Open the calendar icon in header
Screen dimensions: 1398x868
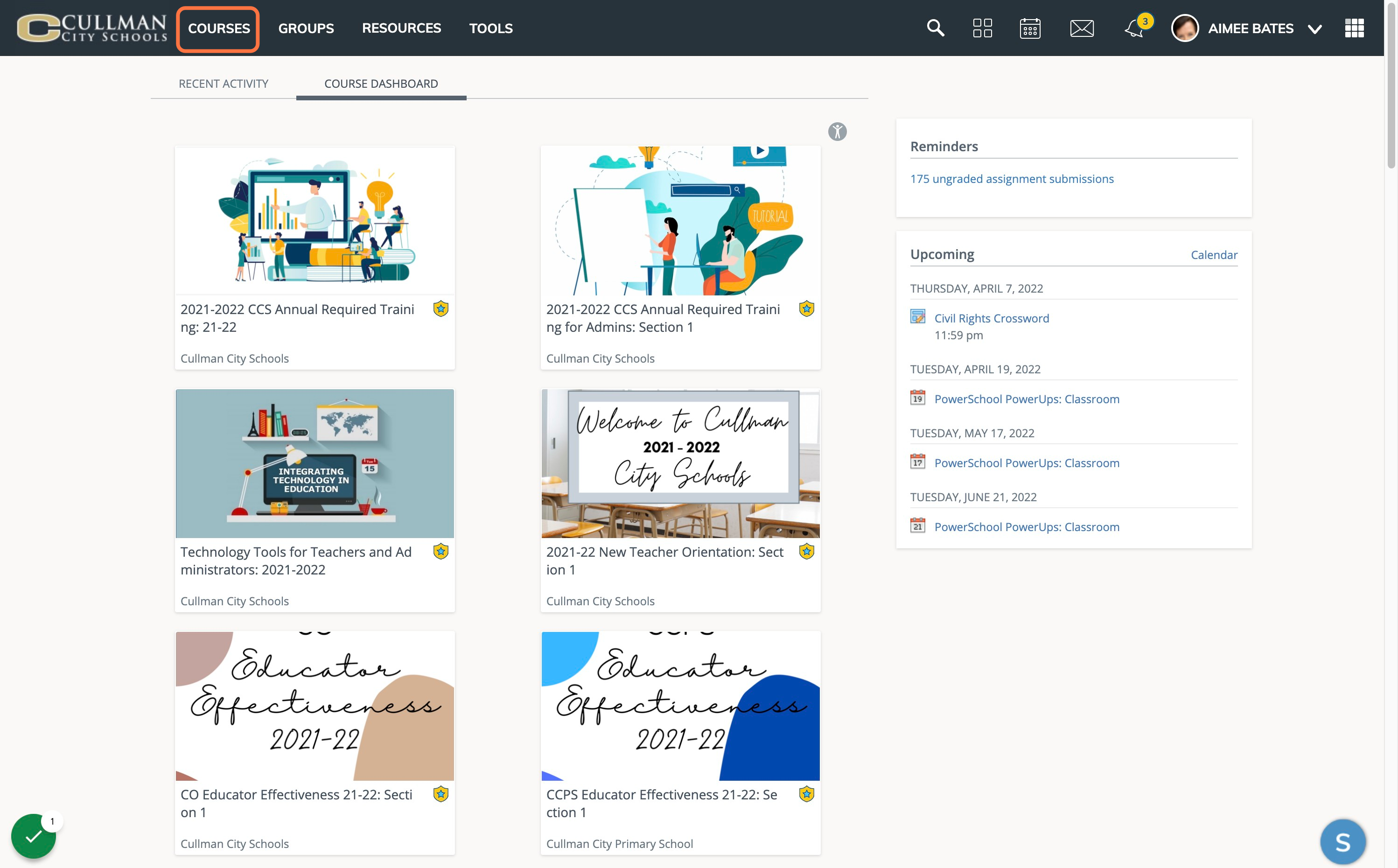click(x=1030, y=28)
